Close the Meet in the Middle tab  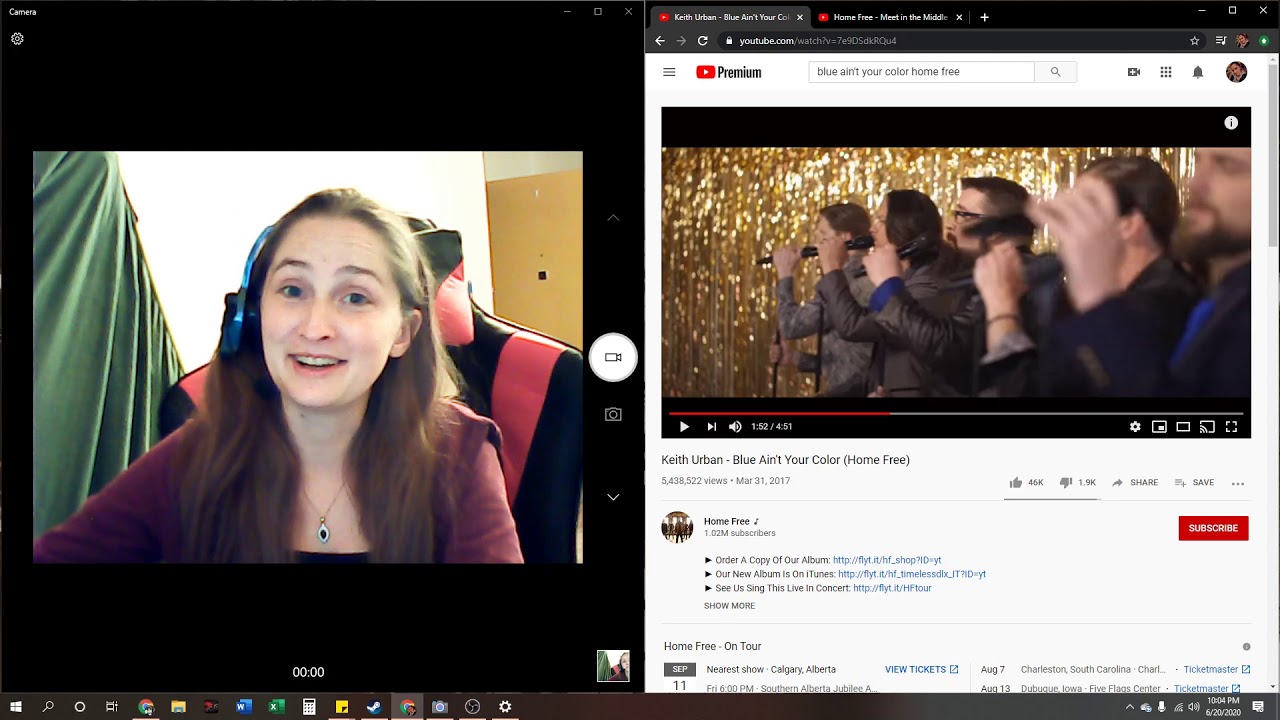coord(959,17)
